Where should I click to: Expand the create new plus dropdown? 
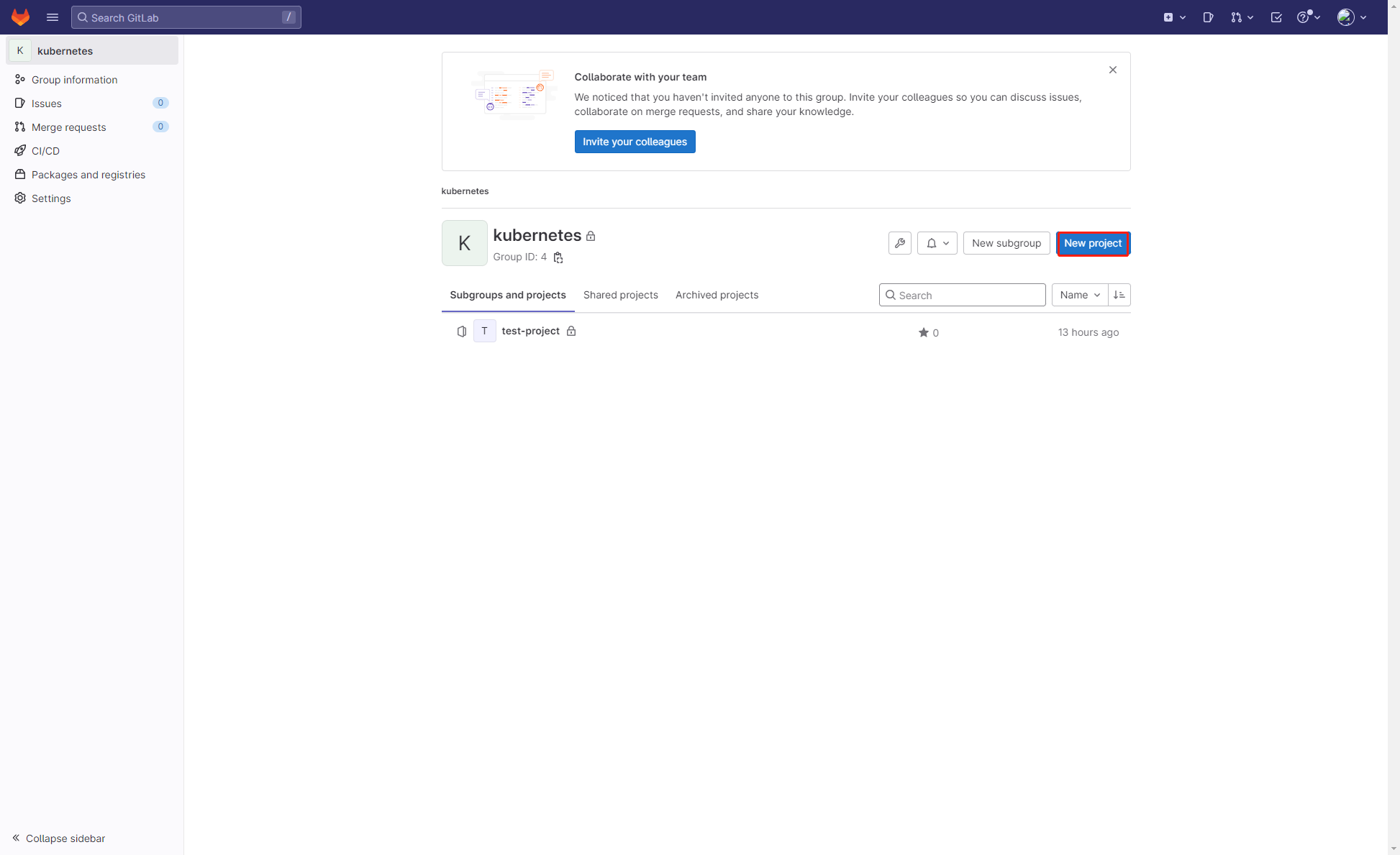point(1173,17)
